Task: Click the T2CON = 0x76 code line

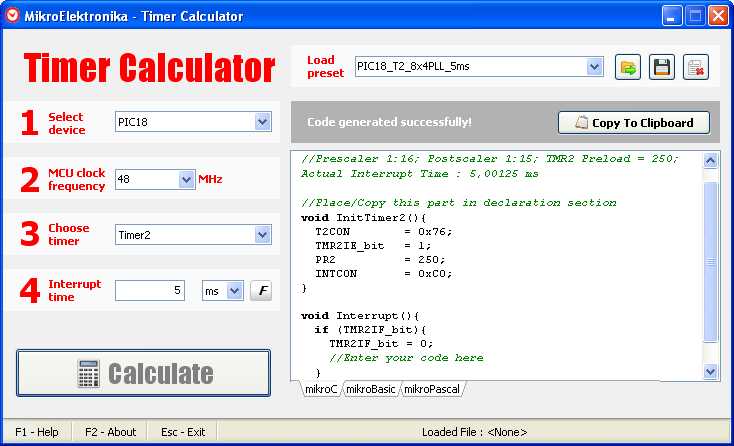Action: 384,232
